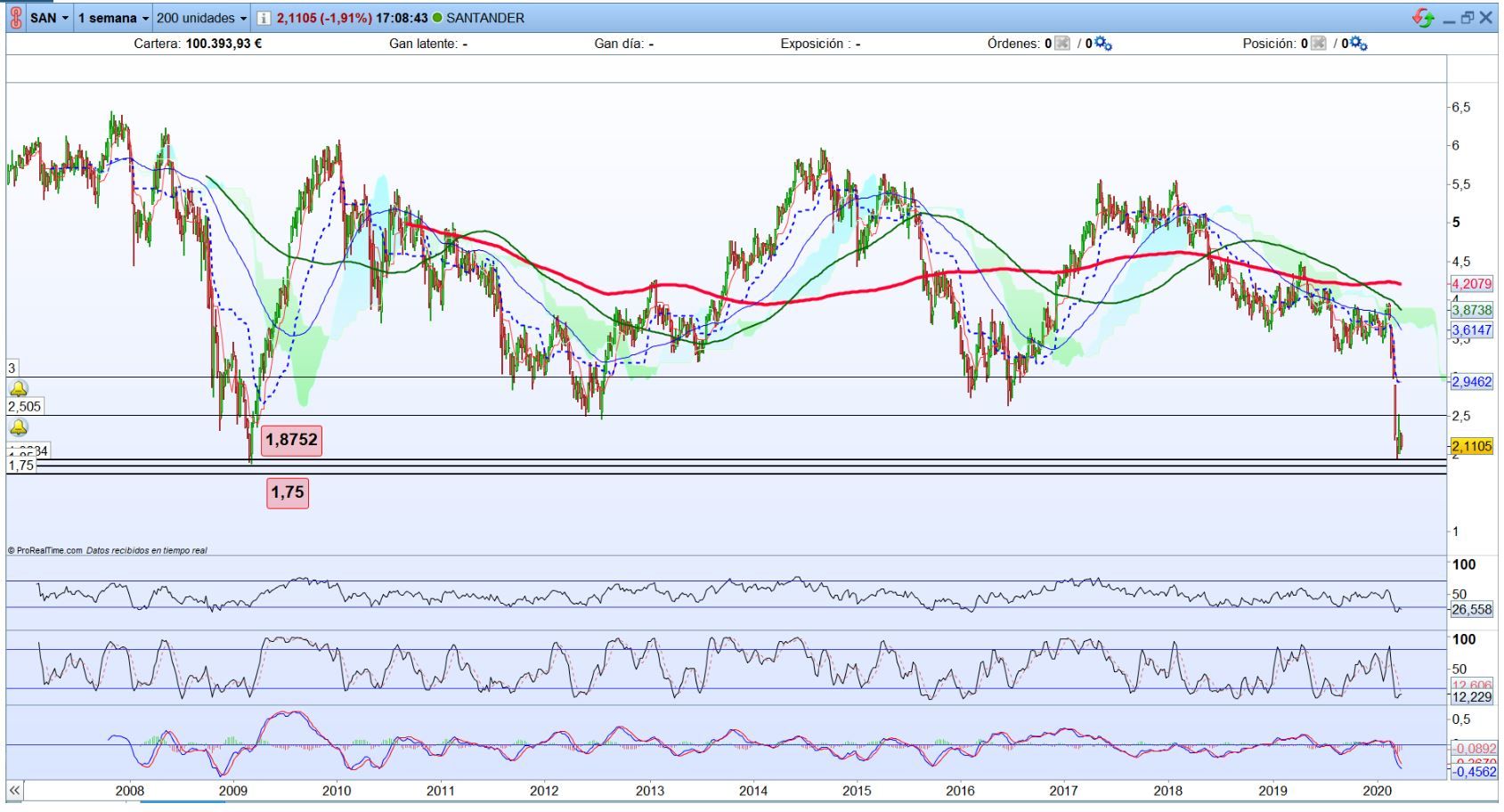Restore the chart window size
Screen dimensions: 1504x812
pyautogui.click(x=1467, y=18)
